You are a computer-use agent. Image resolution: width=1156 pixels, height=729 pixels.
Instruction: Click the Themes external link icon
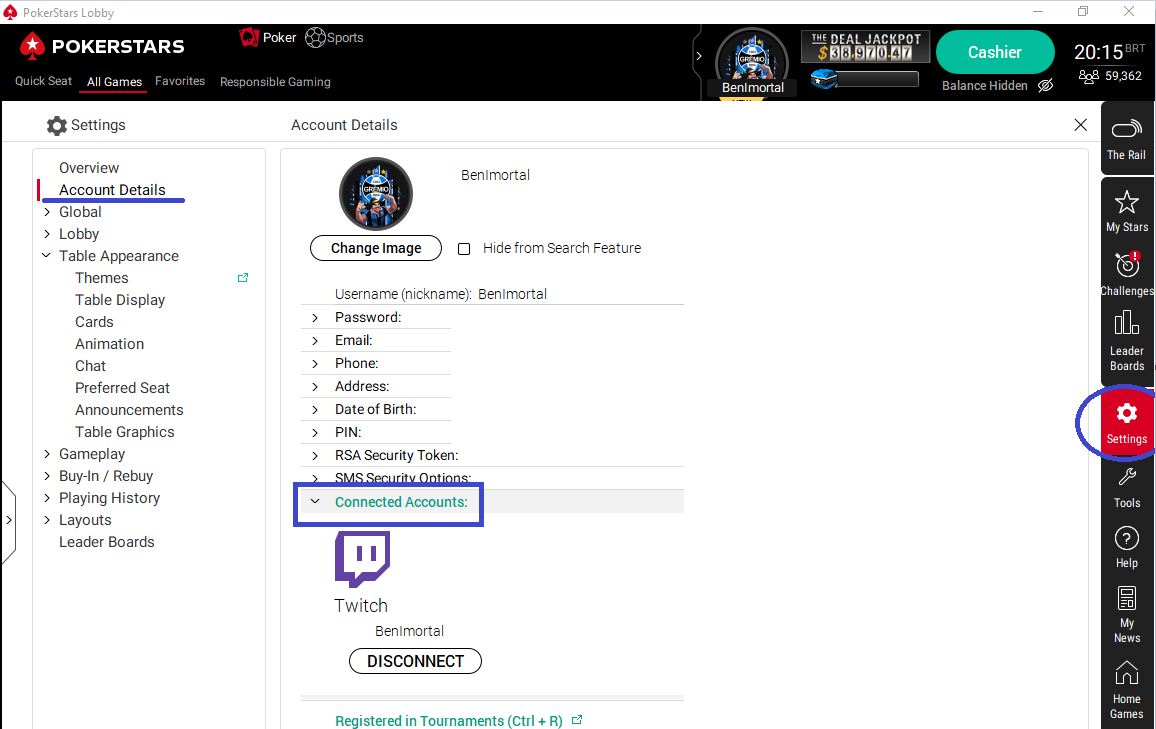tap(243, 278)
